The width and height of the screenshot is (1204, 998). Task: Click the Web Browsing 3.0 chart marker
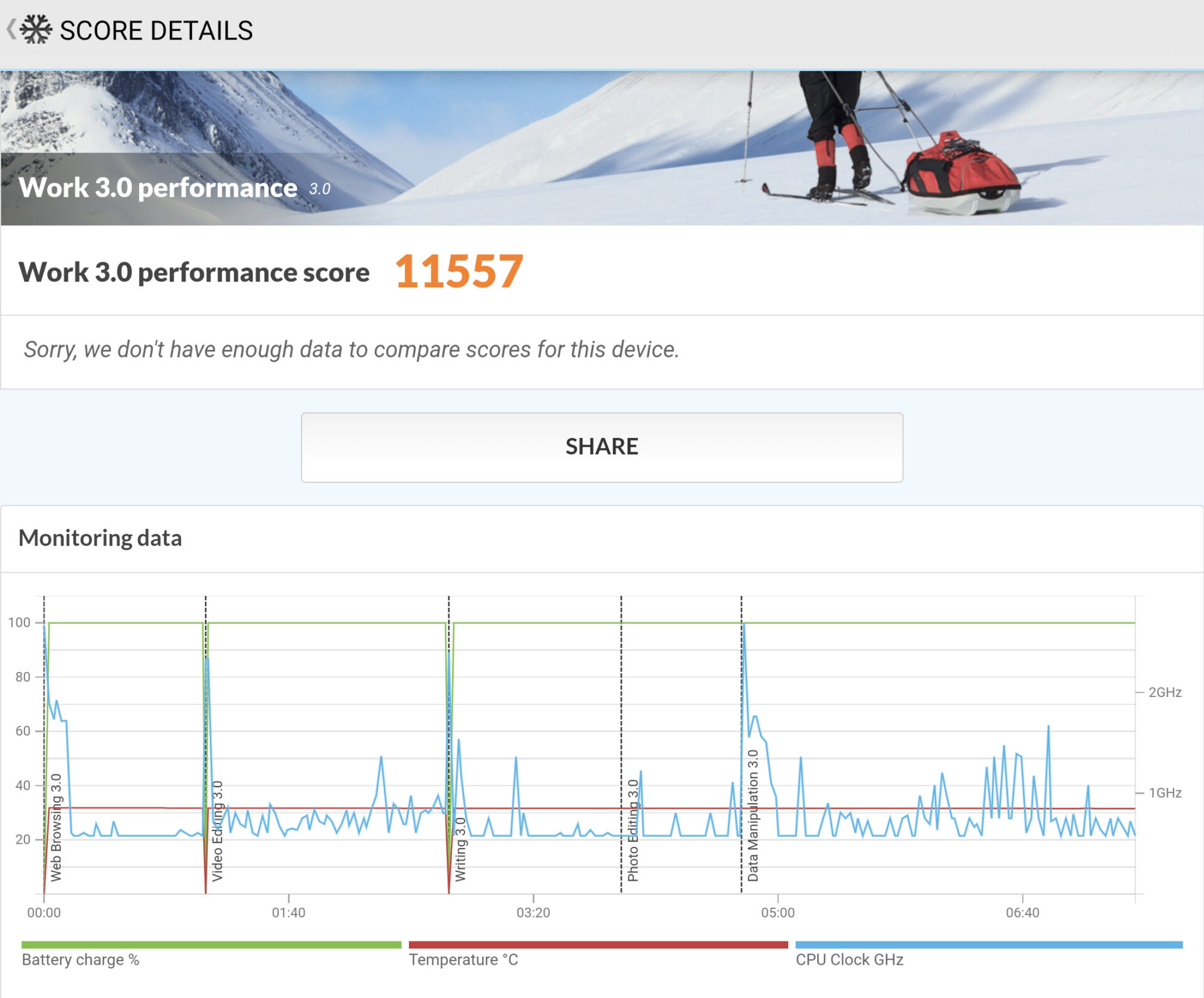56,827
